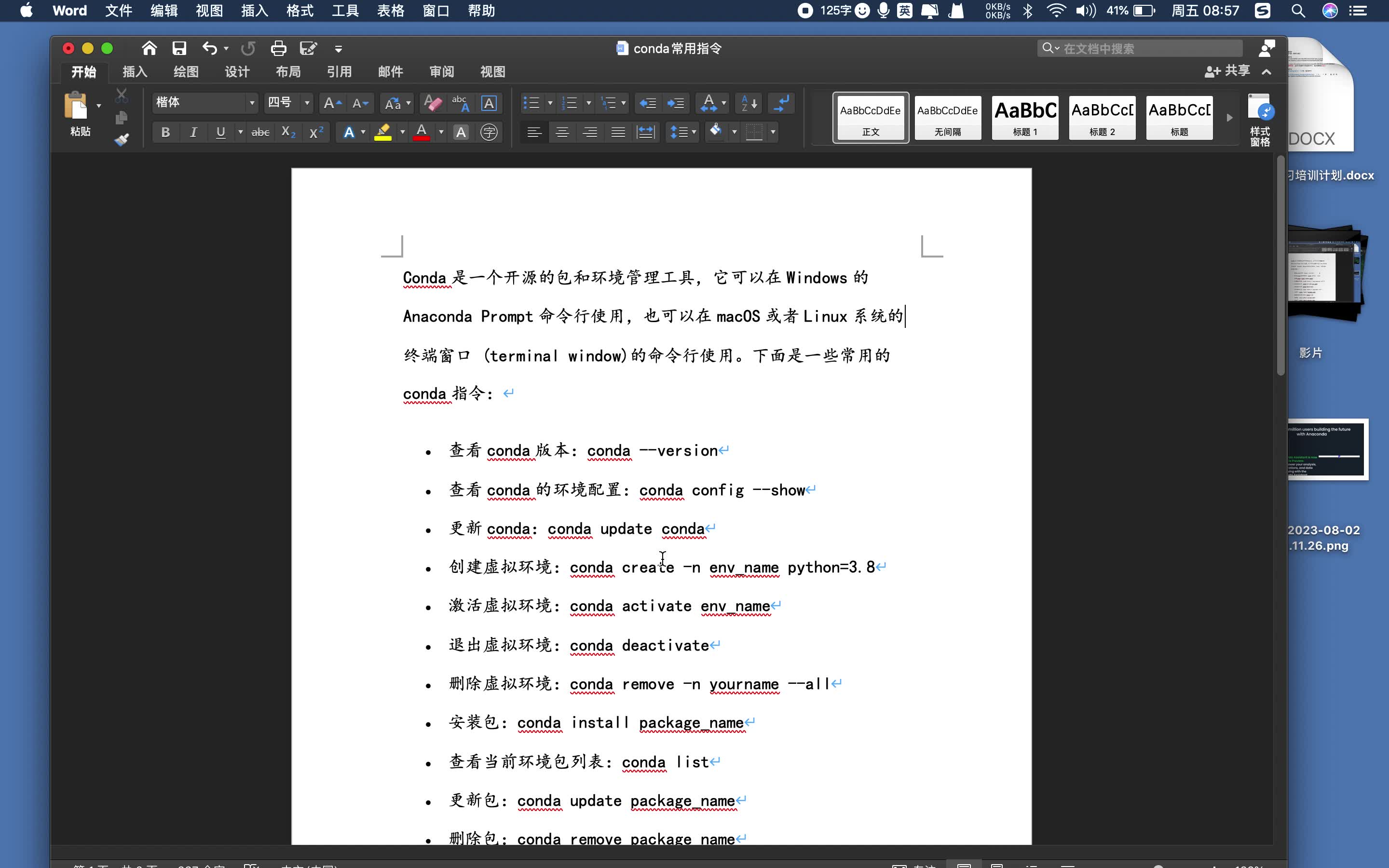Click the Clear Formatting eraser icon
The image size is (1389, 868).
[432, 103]
